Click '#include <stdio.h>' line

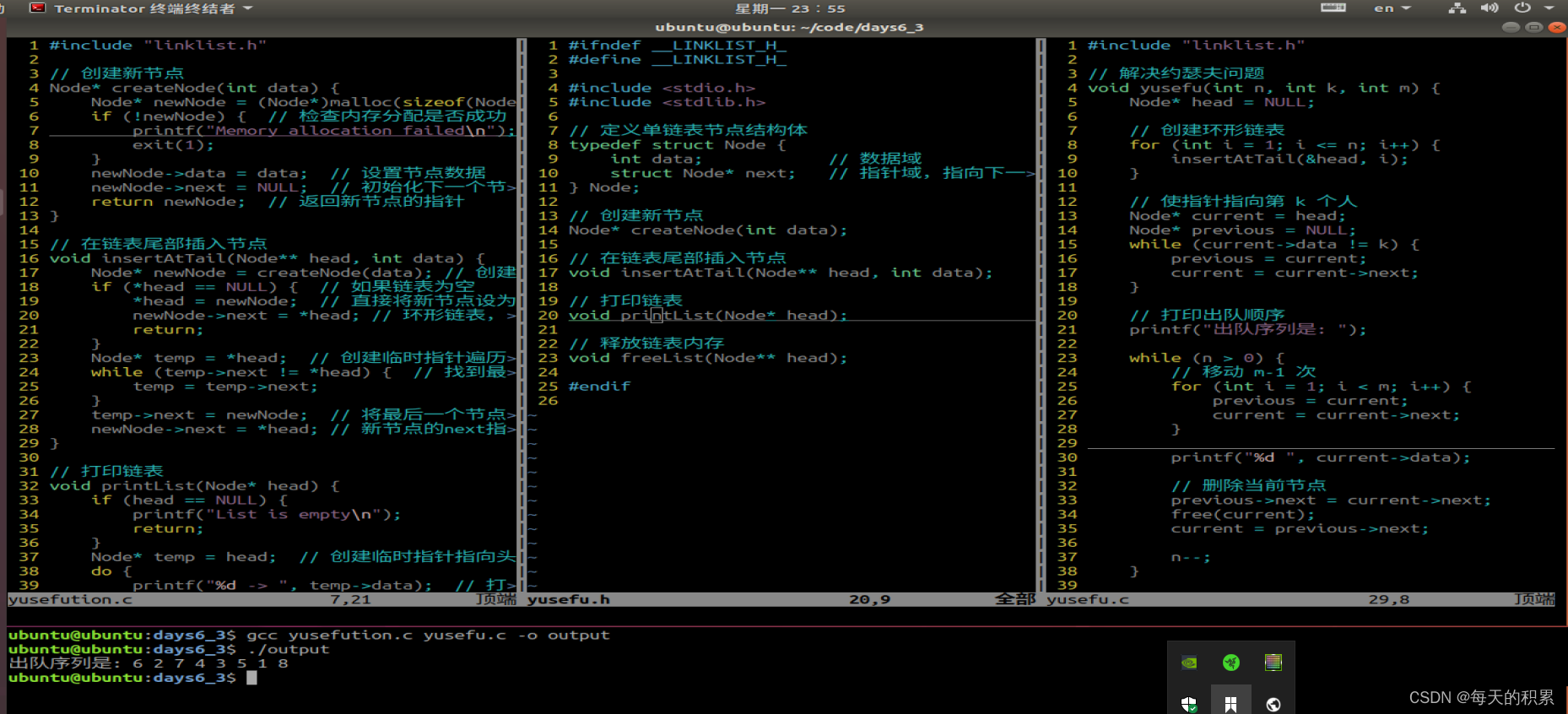point(662,88)
